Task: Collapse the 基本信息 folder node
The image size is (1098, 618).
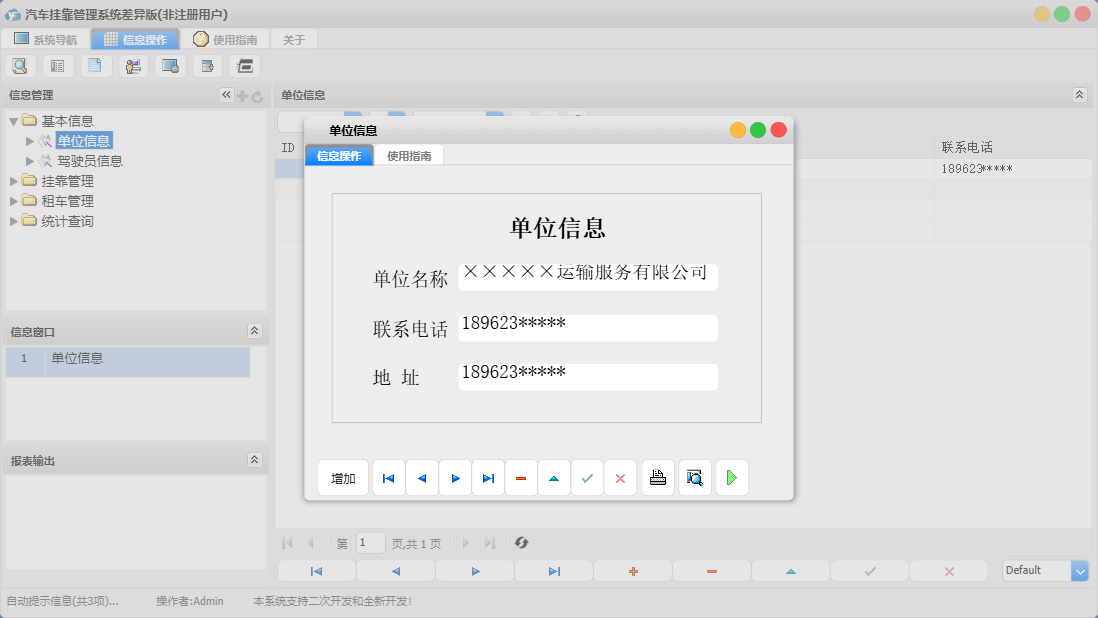Action: [13, 120]
